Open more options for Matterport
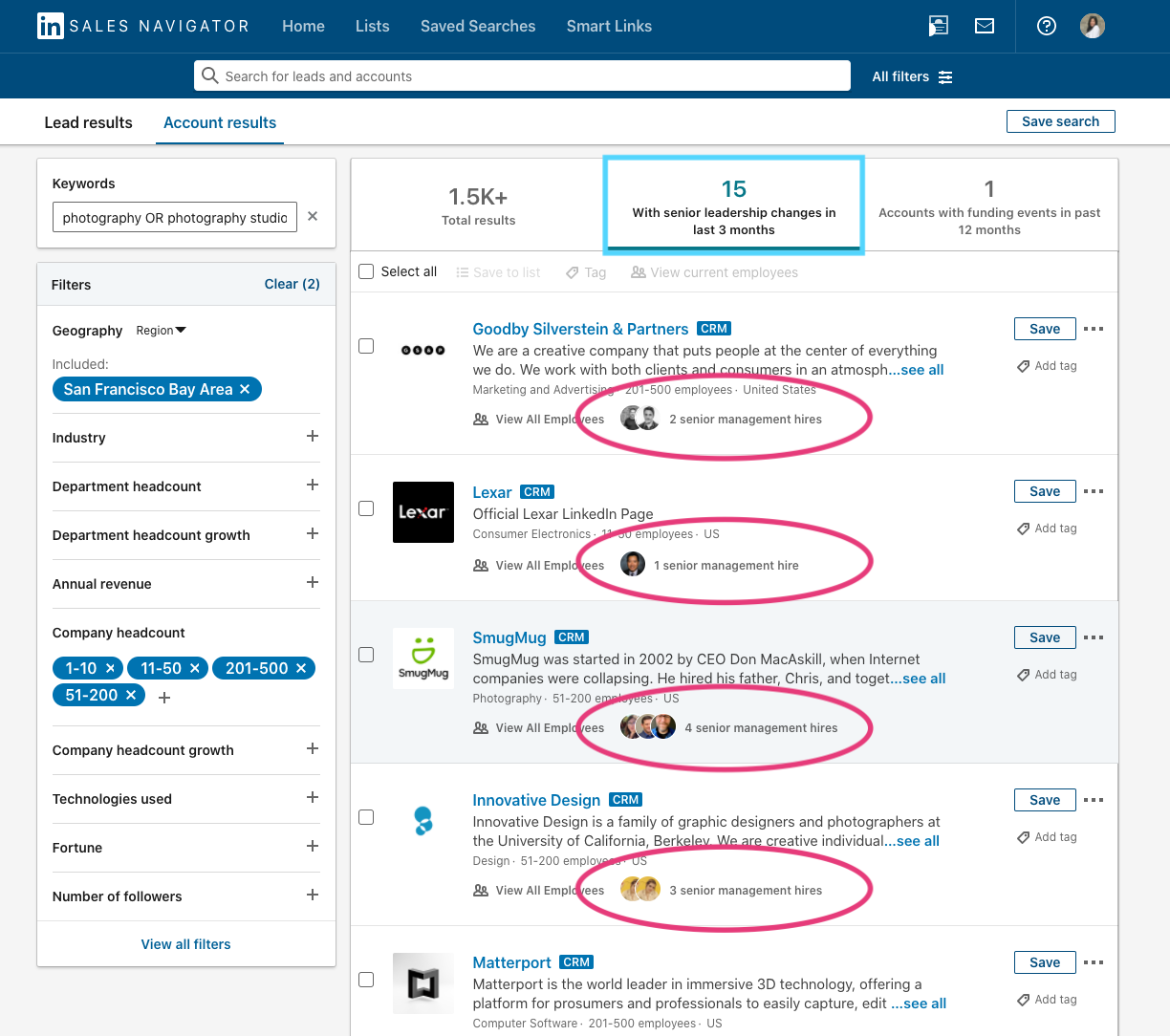The image size is (1170, 1036). pyautogui.click(x=1094, y=962)
